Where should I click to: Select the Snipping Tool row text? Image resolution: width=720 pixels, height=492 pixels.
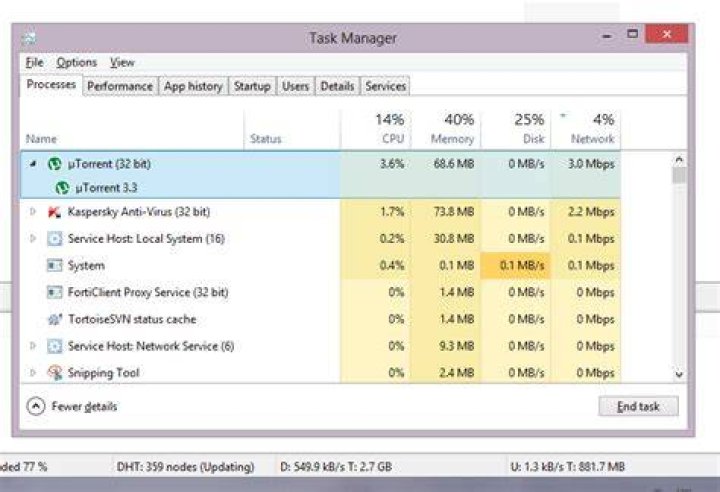tap(104, 373)
